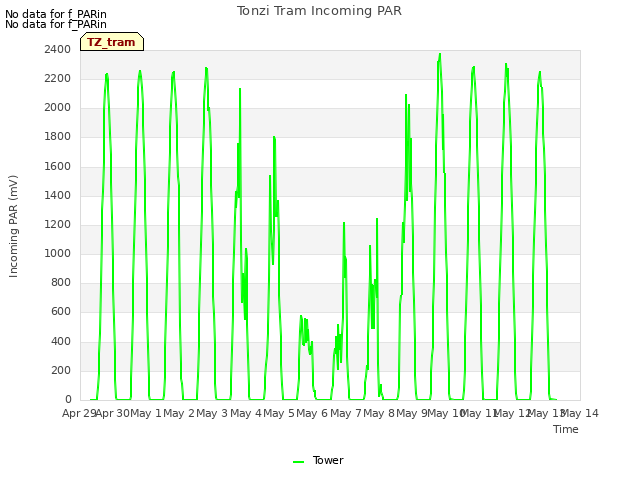Click the 800 y-axis tick label
This screenshot has width=640, height=480.
[61, 282]
